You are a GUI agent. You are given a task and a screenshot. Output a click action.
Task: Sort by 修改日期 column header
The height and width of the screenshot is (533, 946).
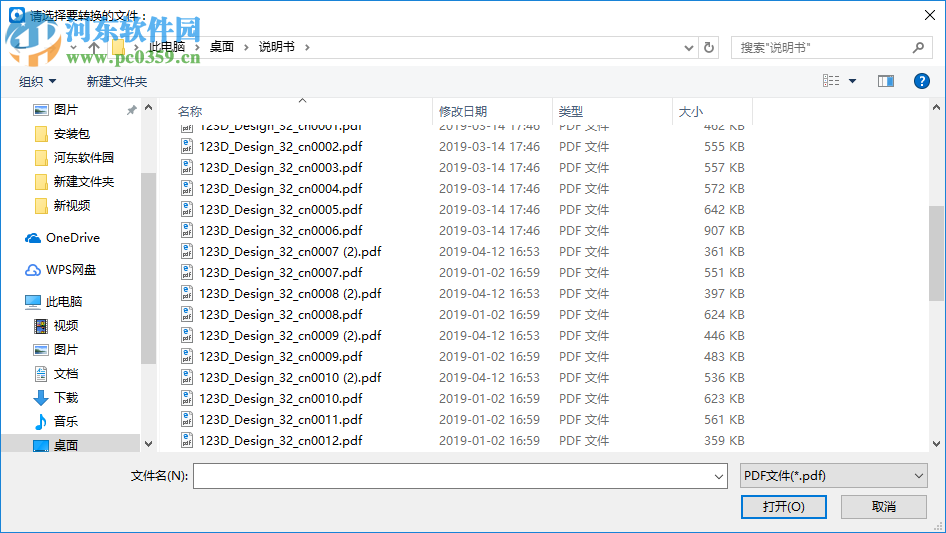(x=463, y=112)
